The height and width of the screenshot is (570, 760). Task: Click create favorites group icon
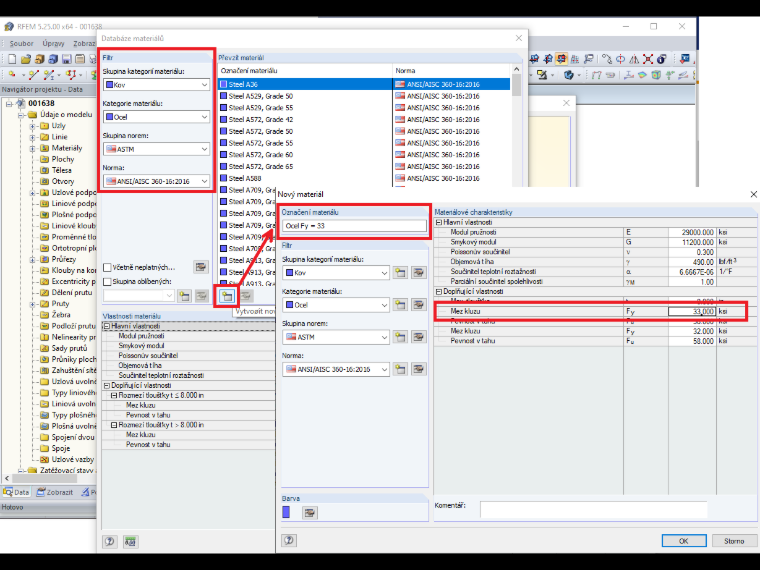(x=184, y=296)
